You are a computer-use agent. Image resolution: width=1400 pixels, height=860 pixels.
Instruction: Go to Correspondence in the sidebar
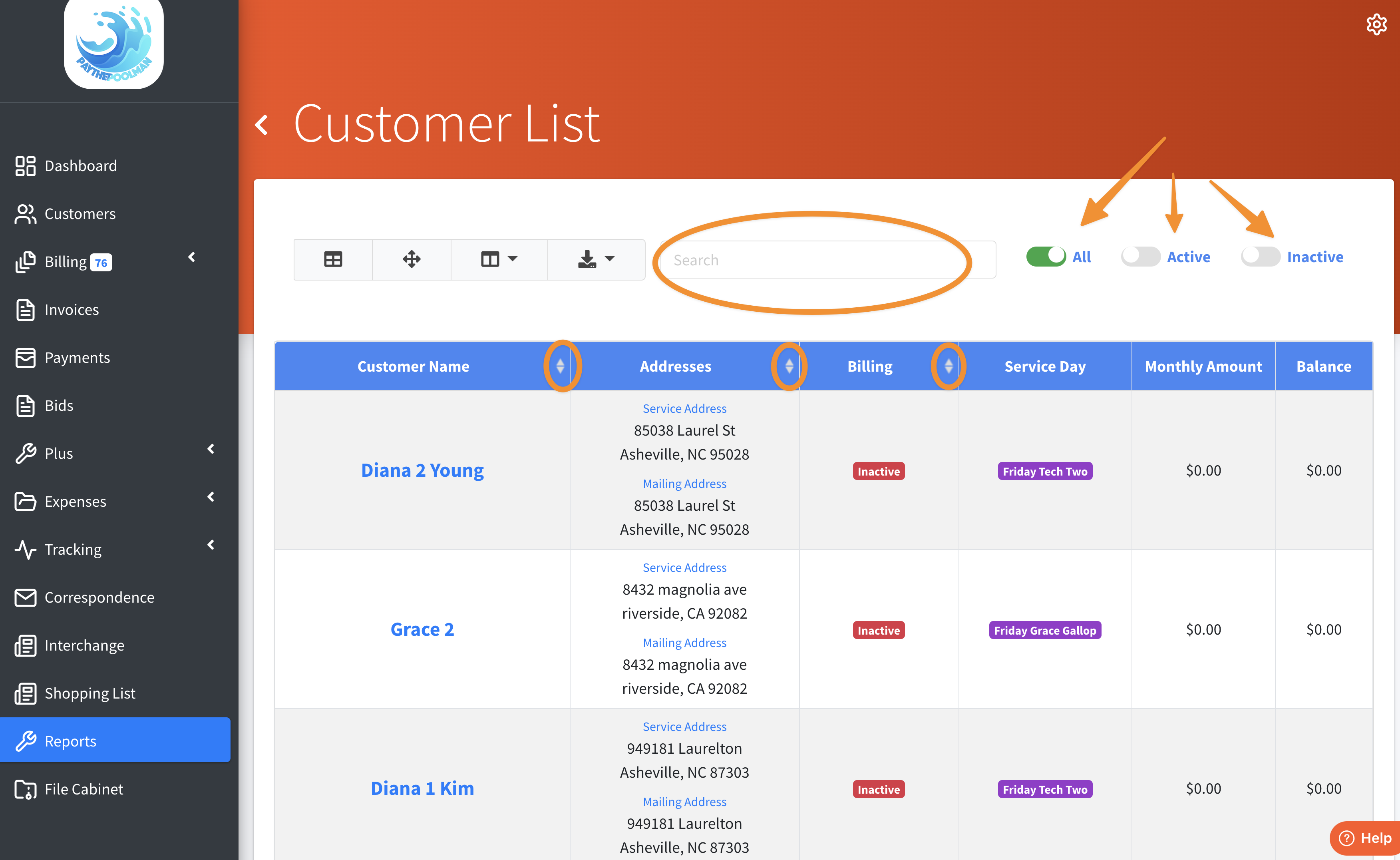[x=99, y=597]
